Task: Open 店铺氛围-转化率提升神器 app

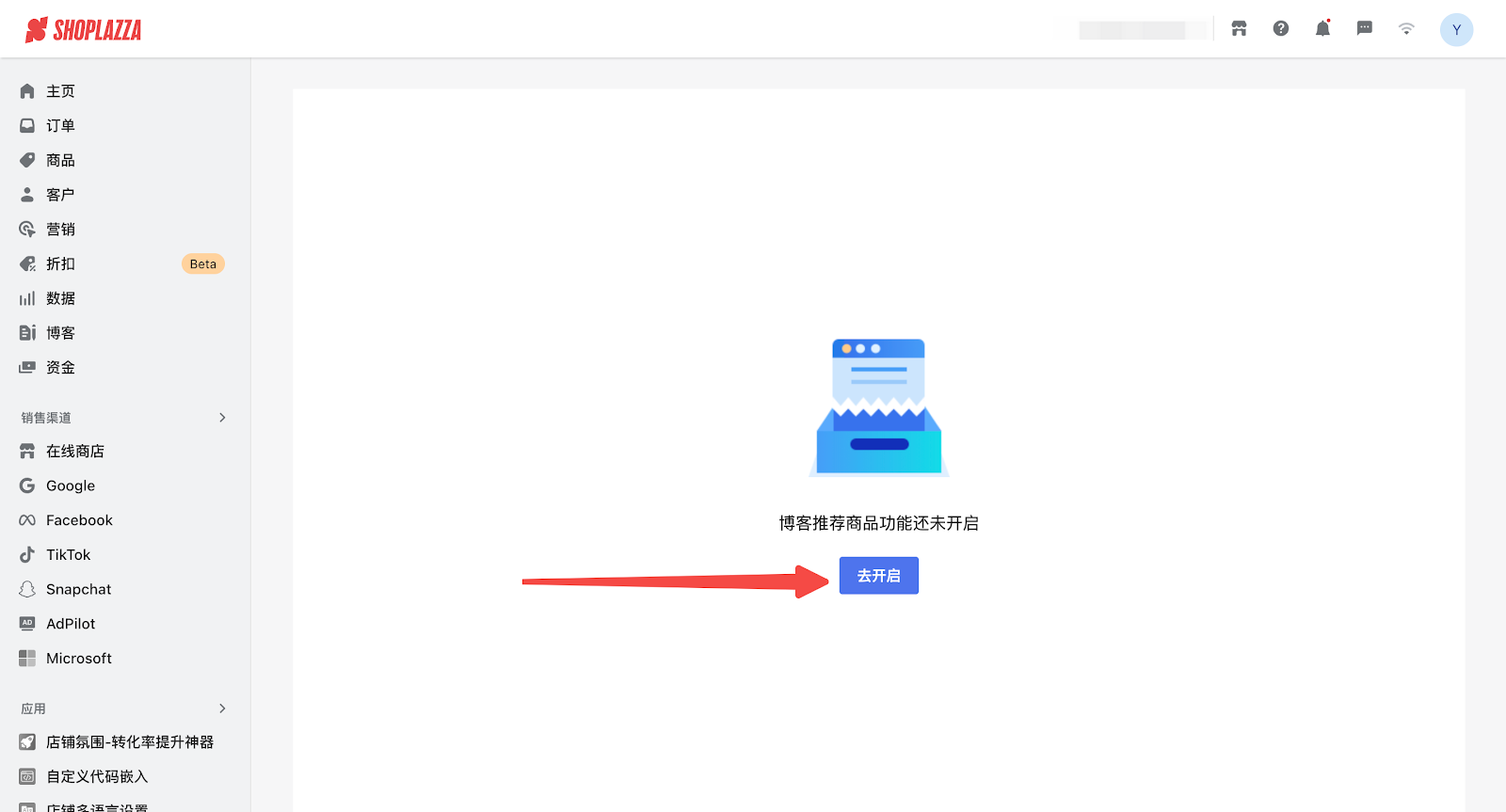Action: (x=130, y=742)
